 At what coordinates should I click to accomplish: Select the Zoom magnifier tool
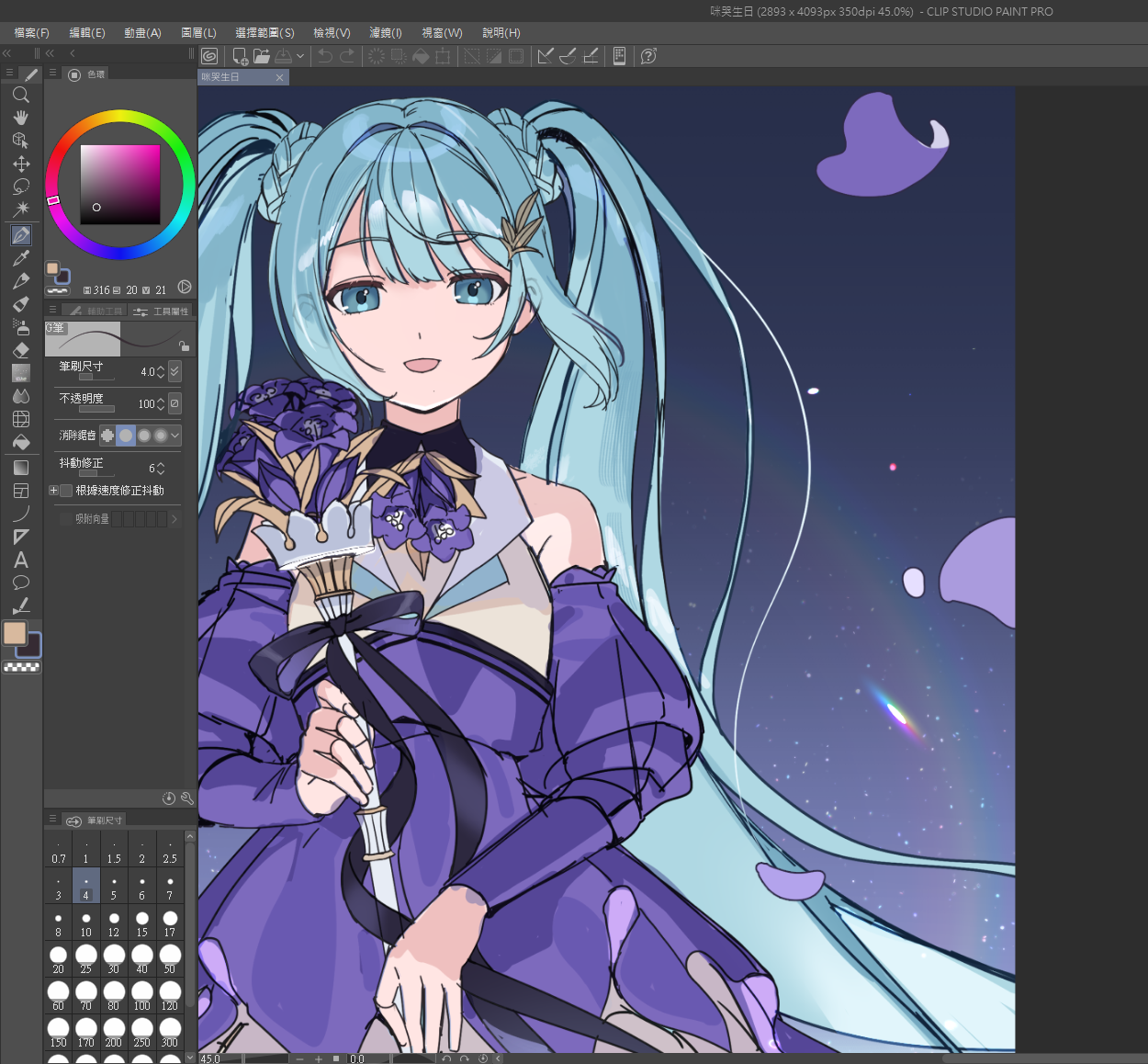click(x=21, y=95)
